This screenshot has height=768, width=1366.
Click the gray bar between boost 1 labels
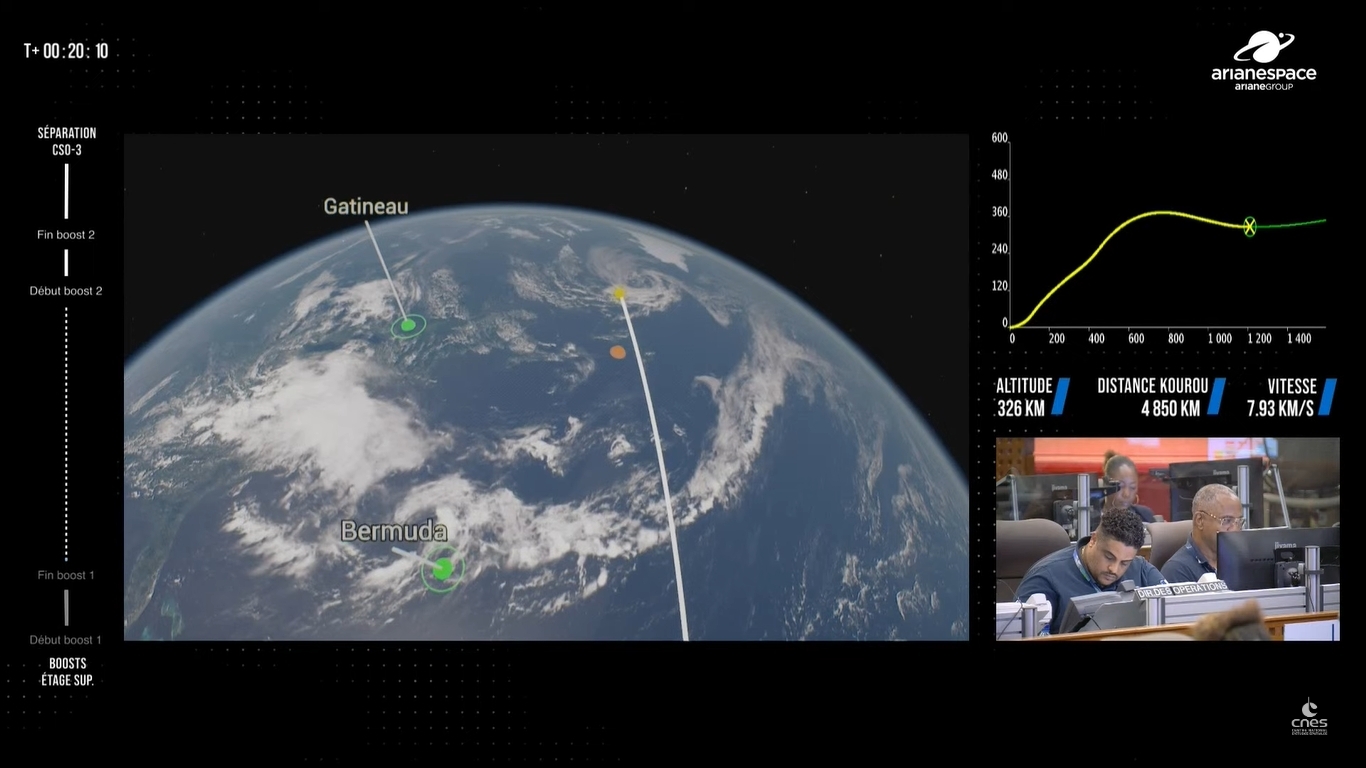[x=67, y=608]
